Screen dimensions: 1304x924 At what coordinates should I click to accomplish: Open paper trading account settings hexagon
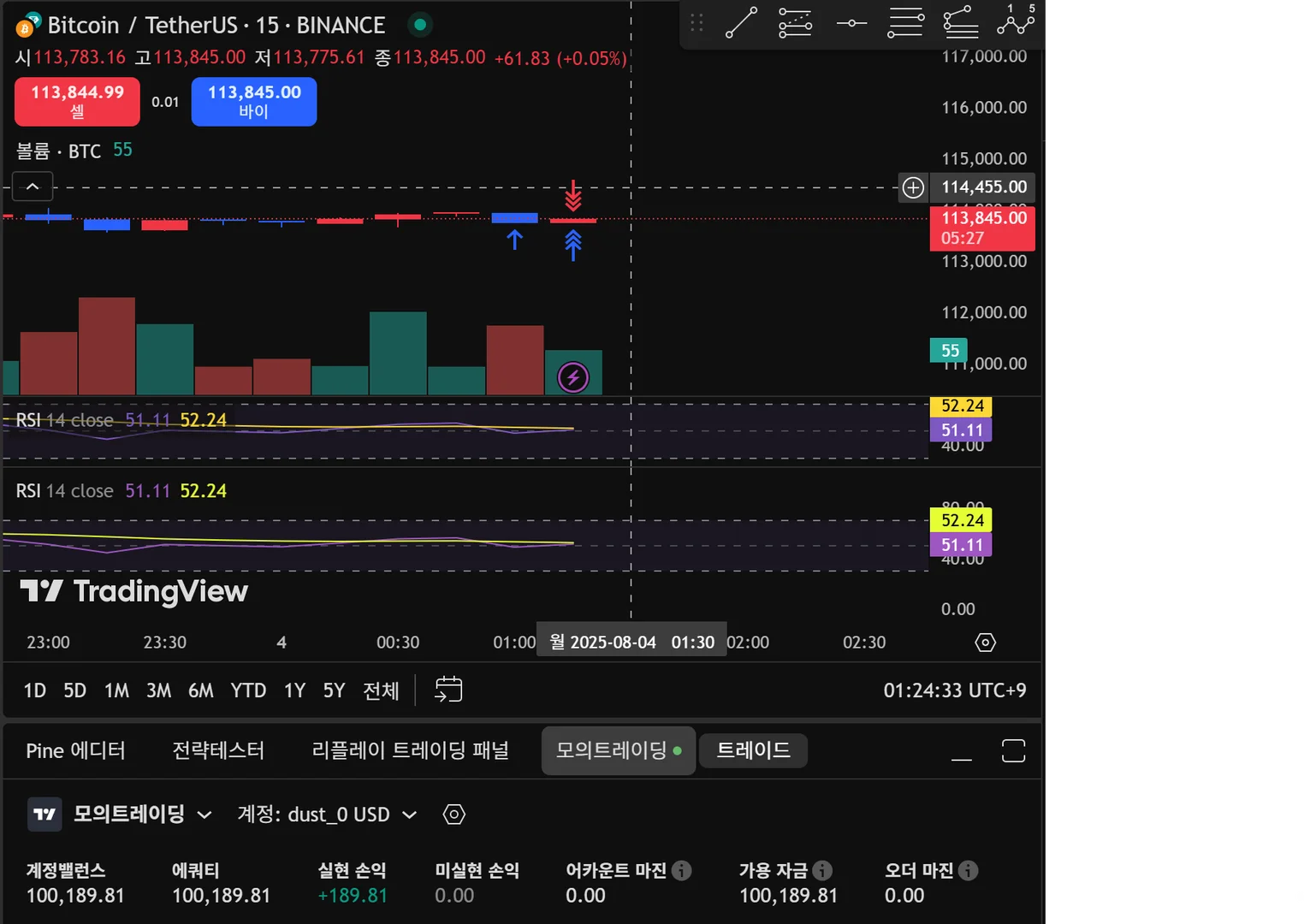tap(454, 814)
